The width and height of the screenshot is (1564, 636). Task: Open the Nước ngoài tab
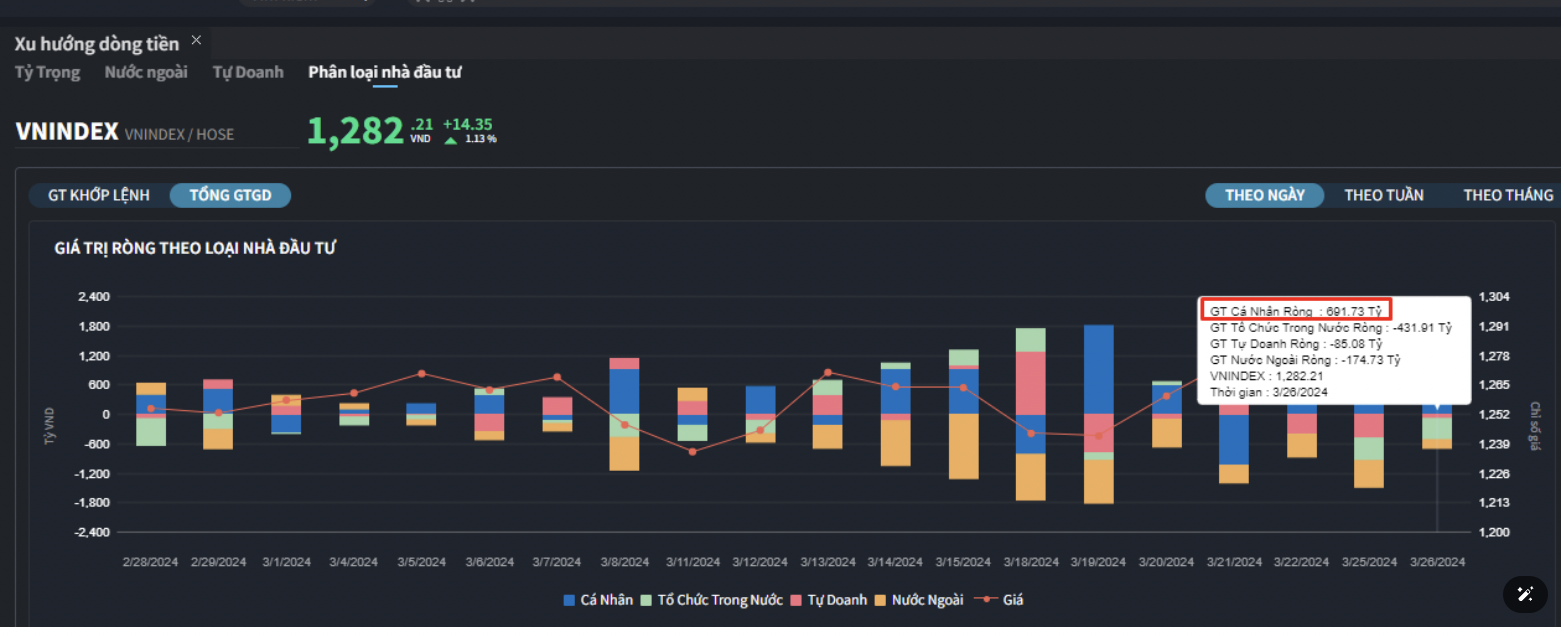tap(146, 72)
